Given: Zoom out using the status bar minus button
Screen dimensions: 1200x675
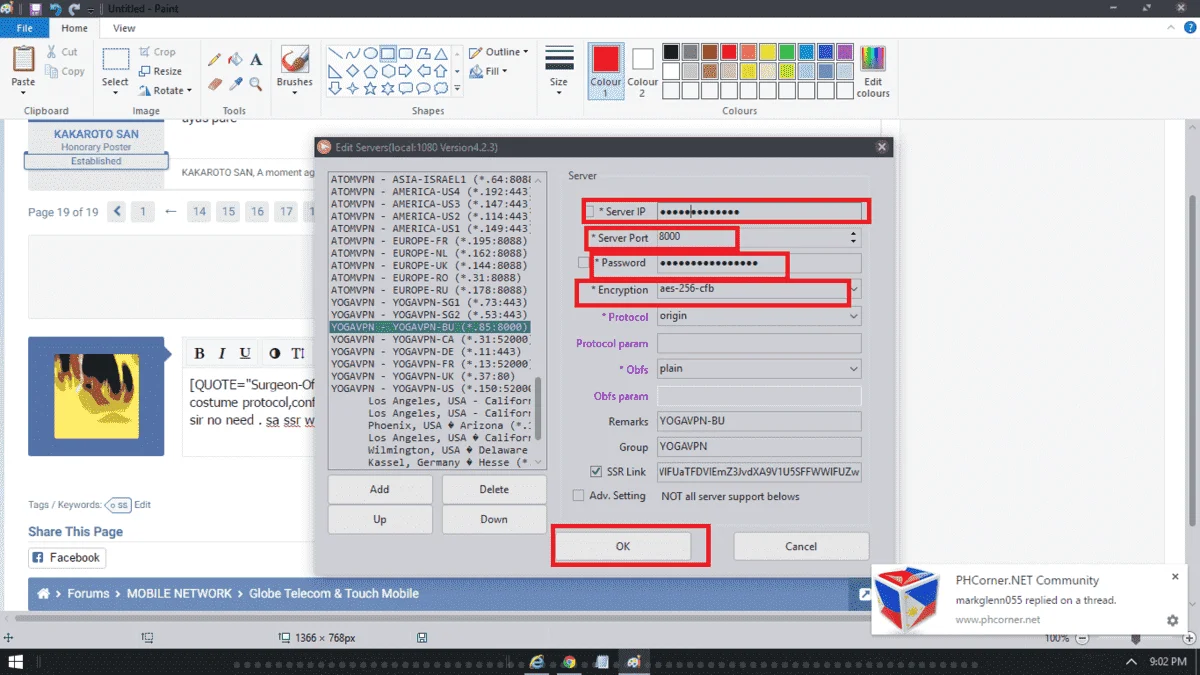Looking at the screenshot, I should pos(1081,637).
